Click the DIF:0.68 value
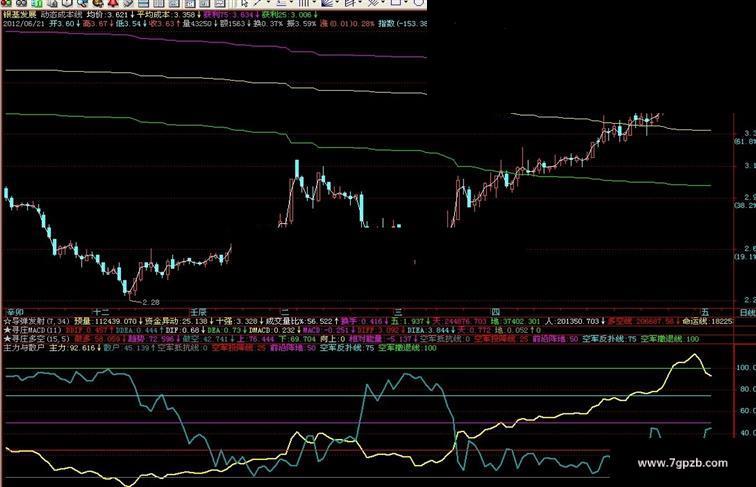This screenshot has width=756, height=487. (183, 330)
